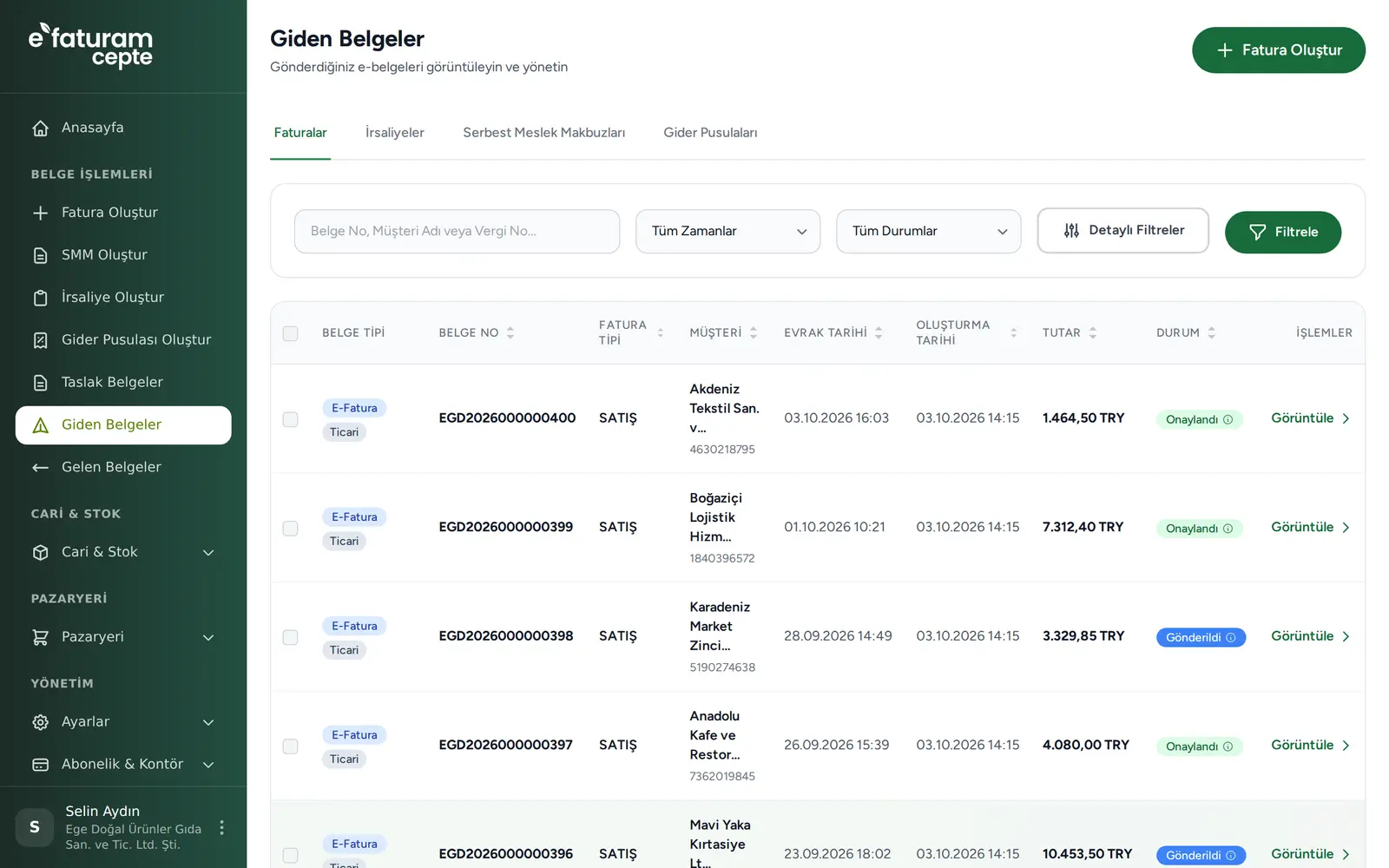Click info icon on Akdeniz Tekstil Onaylandı badge
Screen dimensions: 1389x868
[1228, 420]
